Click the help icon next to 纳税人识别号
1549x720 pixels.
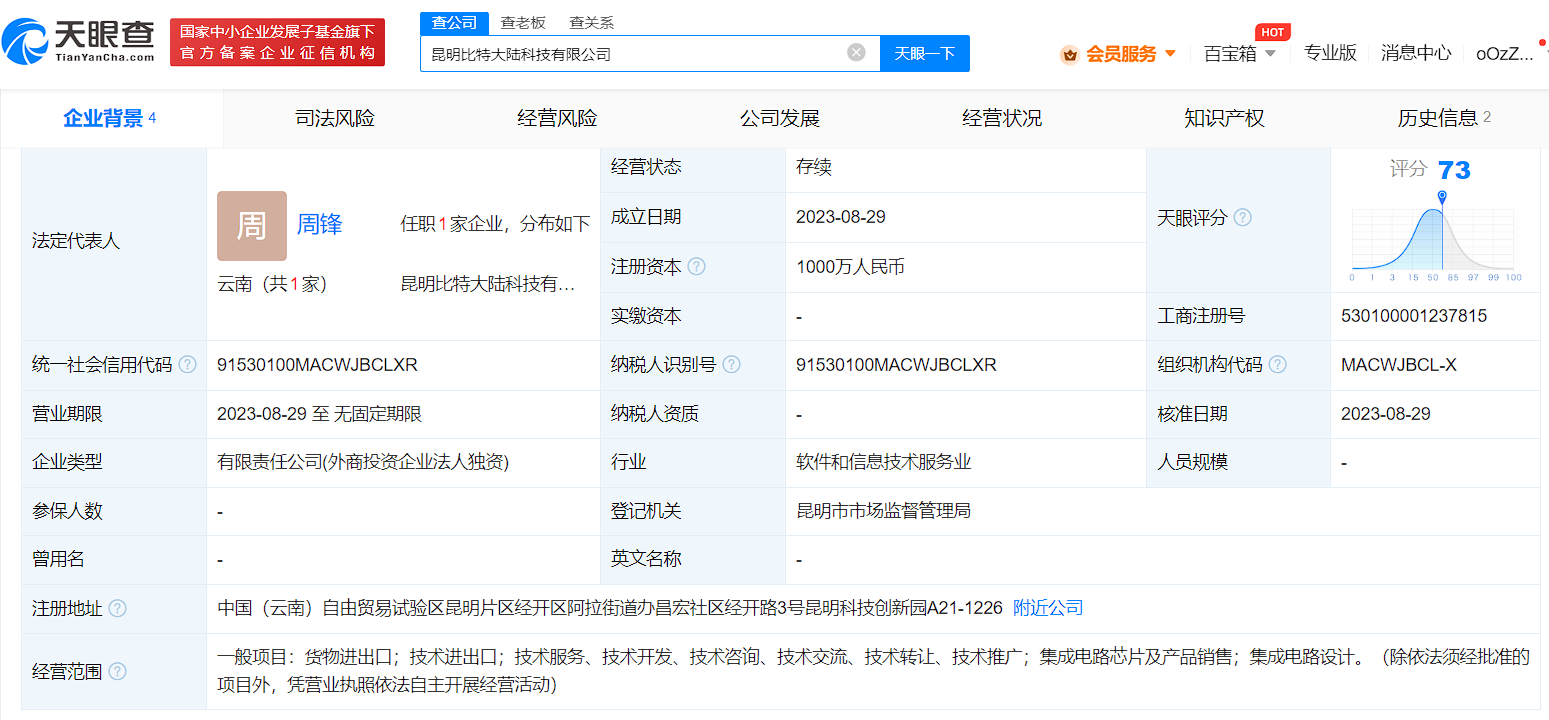click(732, 365)
